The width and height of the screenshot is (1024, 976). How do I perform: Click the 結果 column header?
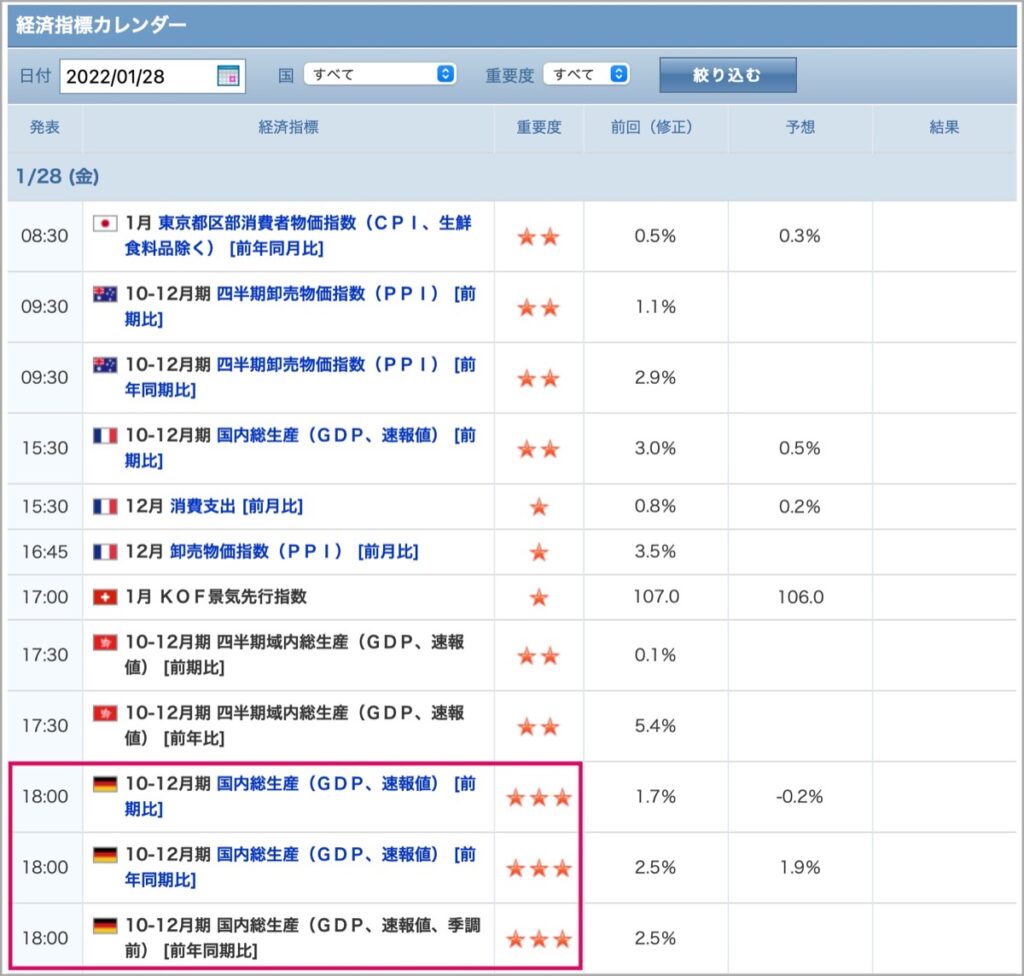944,127
